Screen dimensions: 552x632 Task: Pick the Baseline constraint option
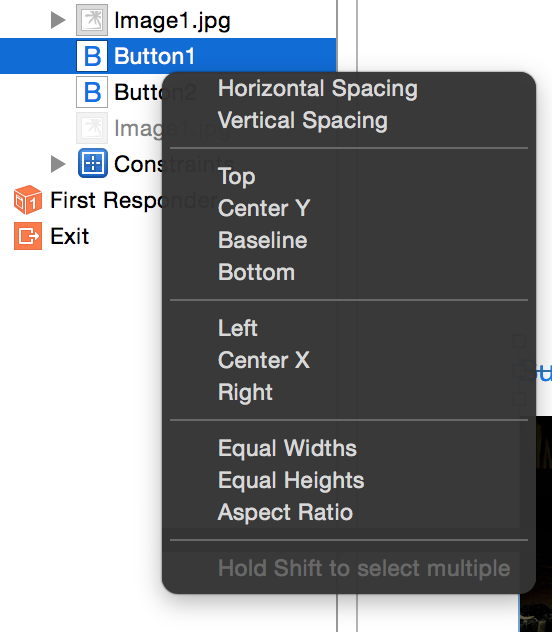263,240
